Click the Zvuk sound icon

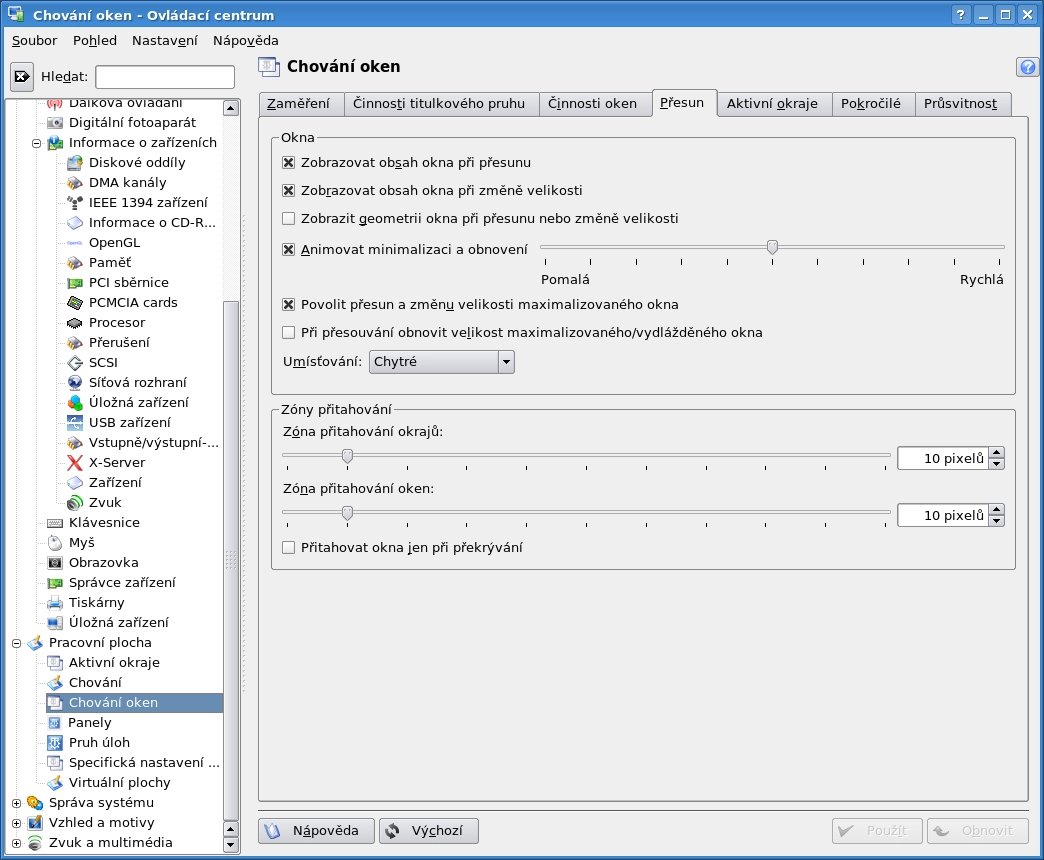coord(75,502)
